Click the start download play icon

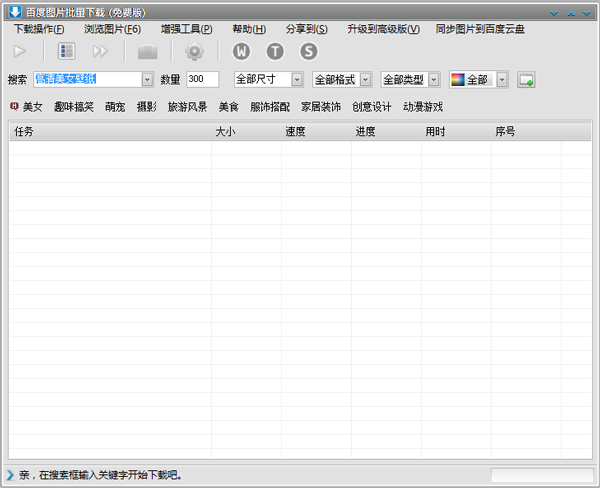(20, 51)
